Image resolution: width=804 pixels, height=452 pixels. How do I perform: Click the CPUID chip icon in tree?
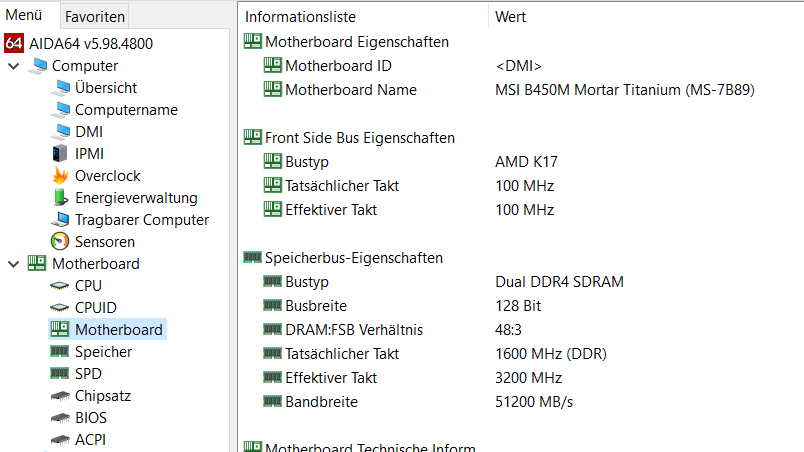(x=59, y=307)
